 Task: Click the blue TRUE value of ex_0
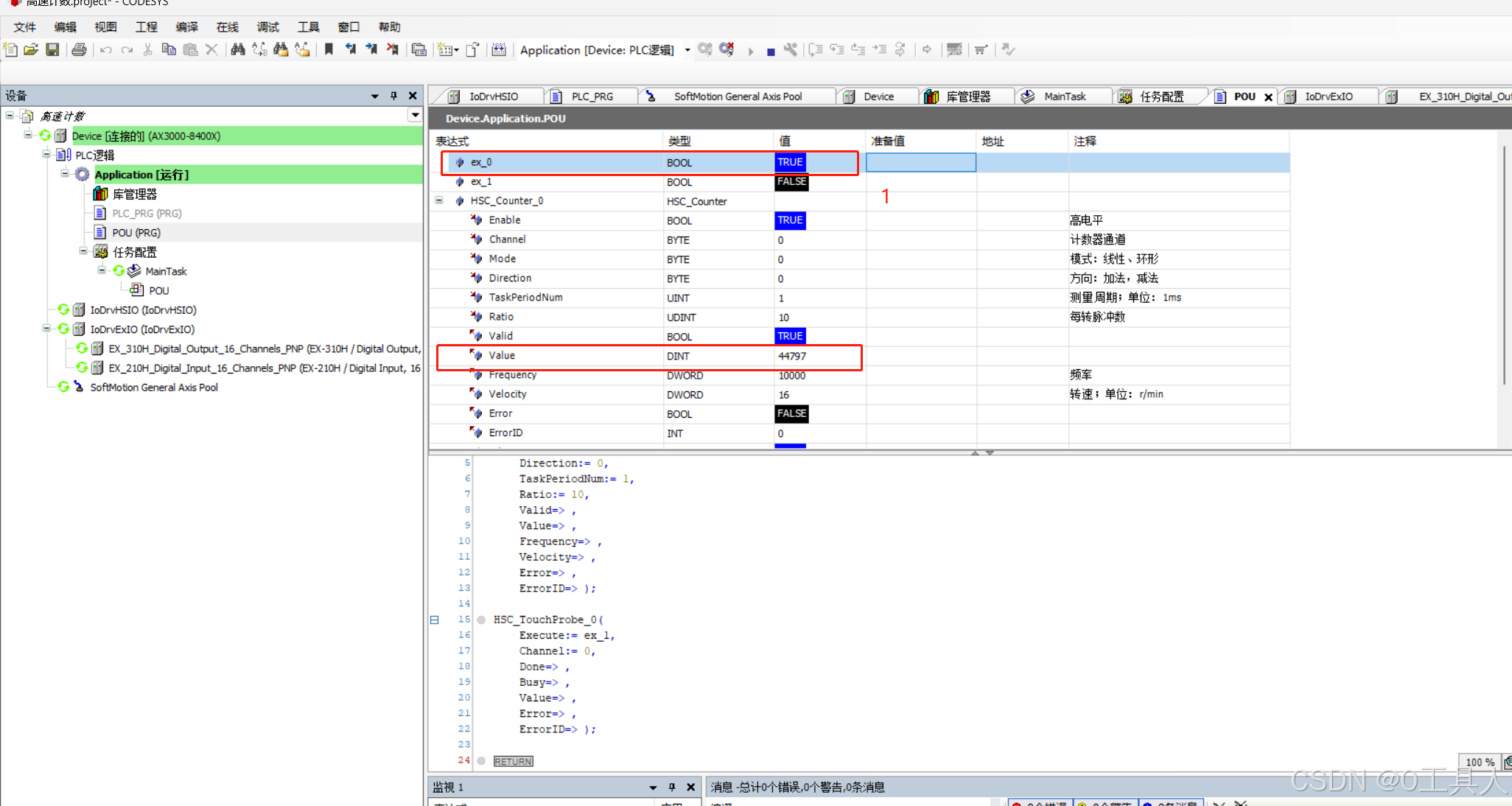[x=790, y=162]
